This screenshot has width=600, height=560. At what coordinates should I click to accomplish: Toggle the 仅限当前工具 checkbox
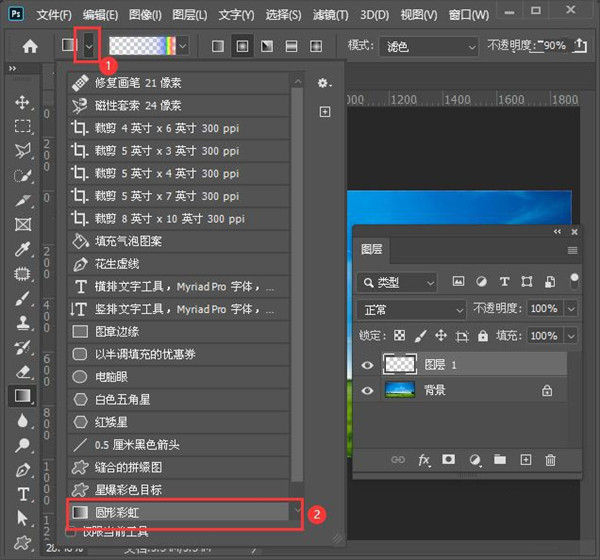(70, 532)
